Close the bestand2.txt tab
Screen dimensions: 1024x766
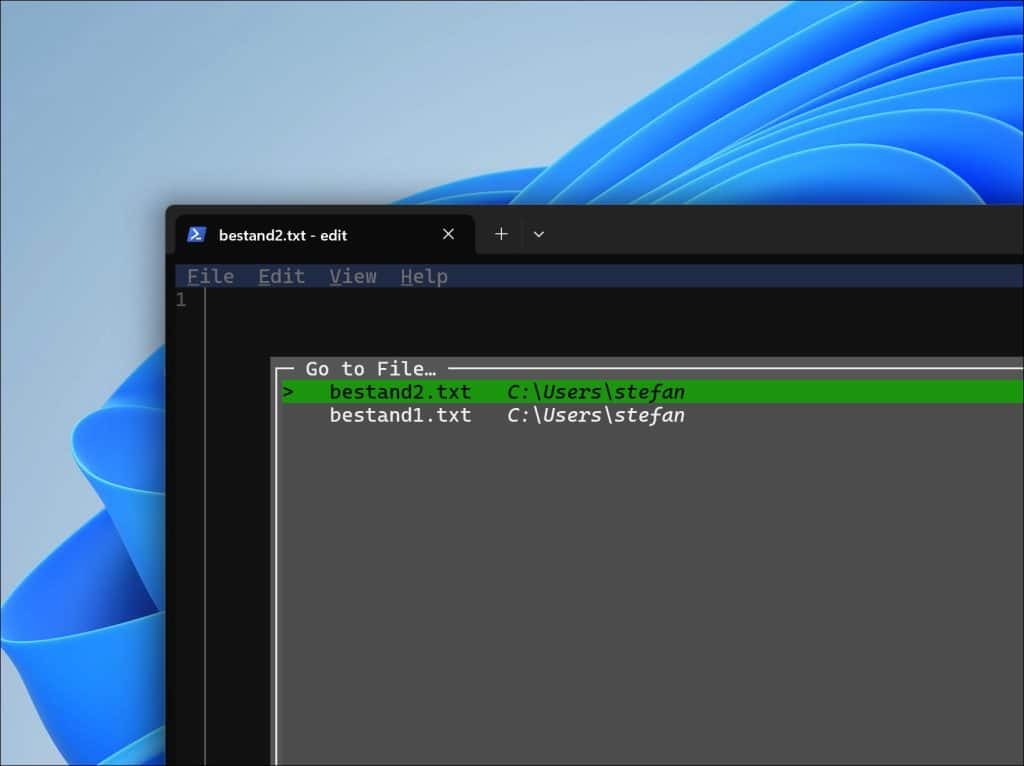pos(448,234)
